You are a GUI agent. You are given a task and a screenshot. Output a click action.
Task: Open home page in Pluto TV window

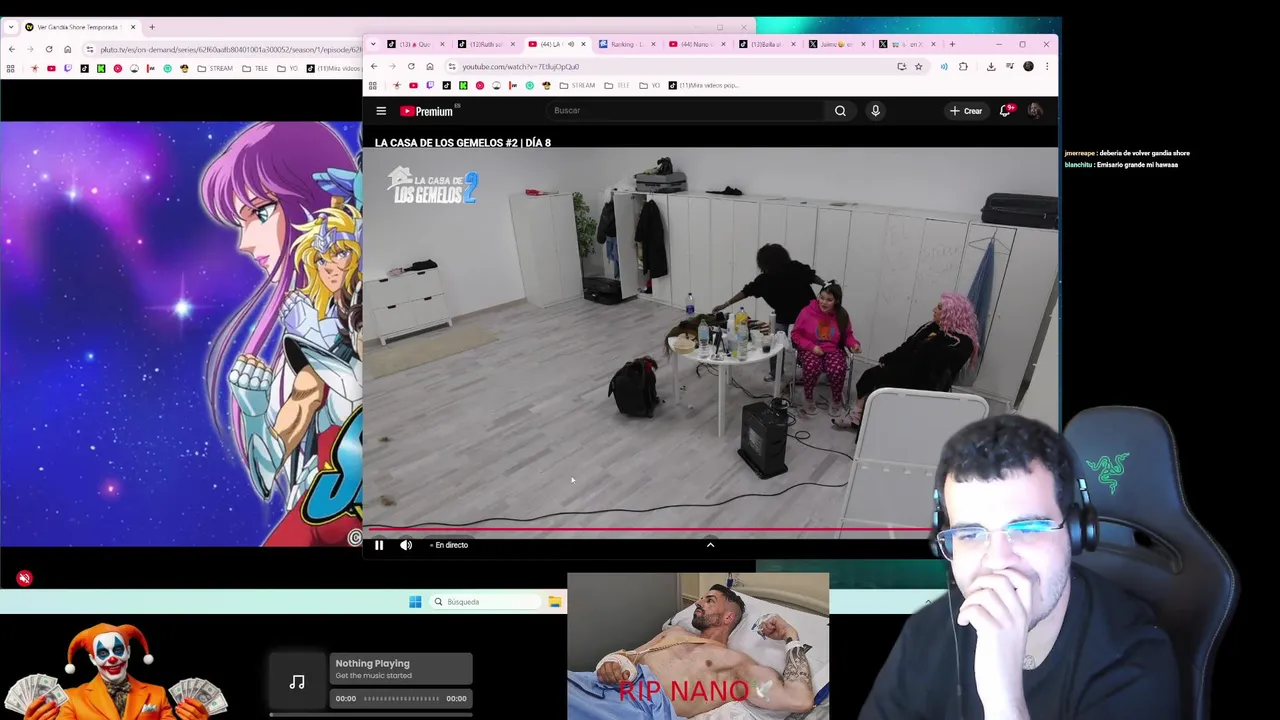tap(67, 49)
